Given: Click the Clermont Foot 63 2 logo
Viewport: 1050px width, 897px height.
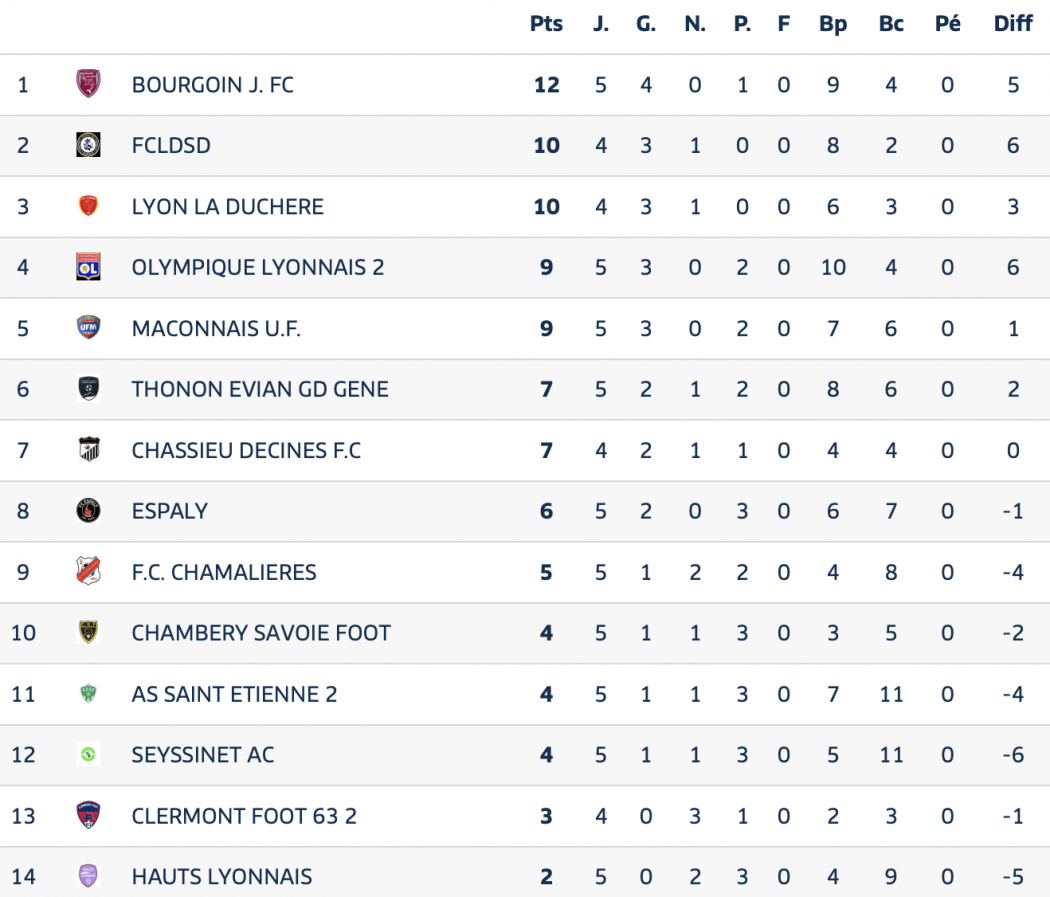Looking at the screenshot, I should (x=88, y=816).
